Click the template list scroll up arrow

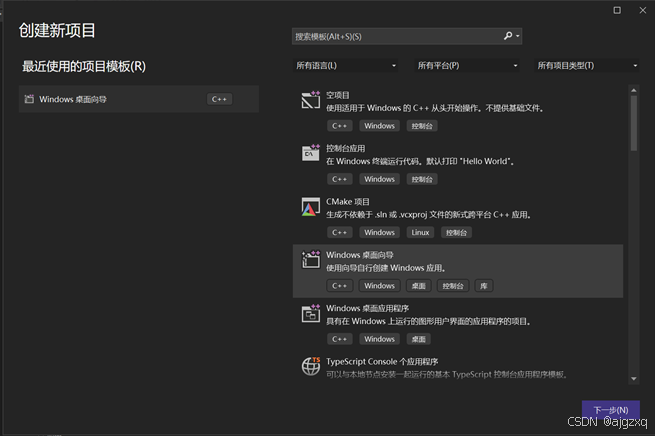(634, 90)
